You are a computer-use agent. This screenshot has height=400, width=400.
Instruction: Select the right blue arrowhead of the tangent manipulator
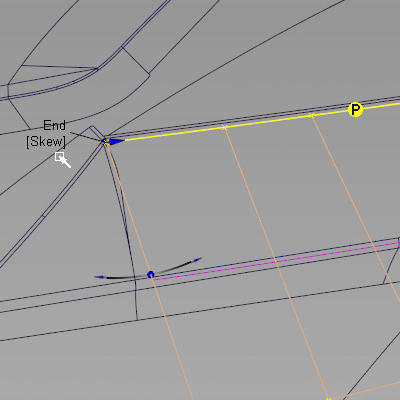coord(198,259)
